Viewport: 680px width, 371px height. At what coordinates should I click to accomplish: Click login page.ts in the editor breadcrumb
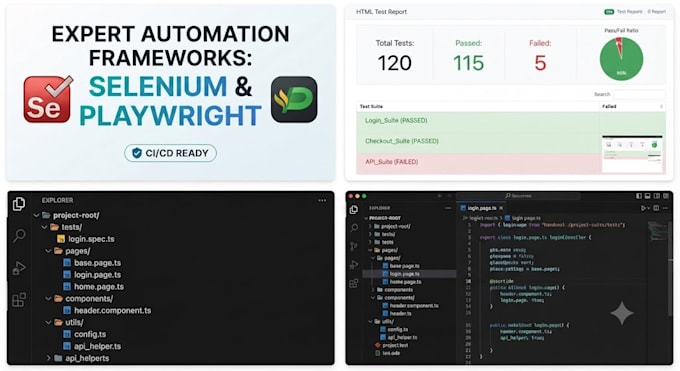click(x=526, y=218)
